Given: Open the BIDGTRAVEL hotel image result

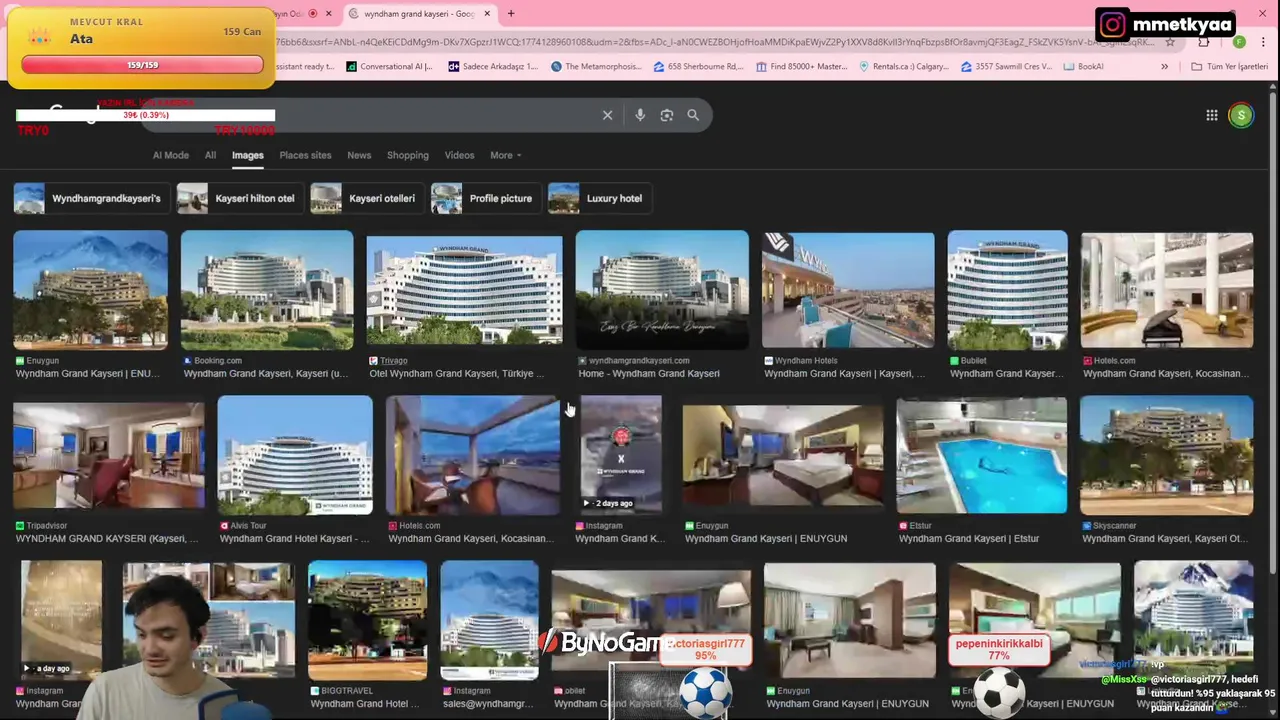Looking at the screenshot, I should tap(368, 620).
